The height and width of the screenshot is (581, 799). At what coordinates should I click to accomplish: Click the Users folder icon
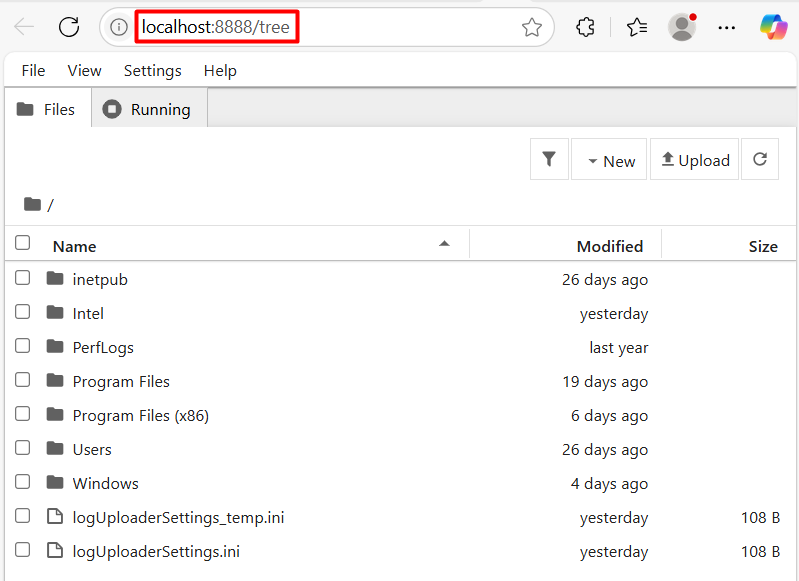[55, 448]
